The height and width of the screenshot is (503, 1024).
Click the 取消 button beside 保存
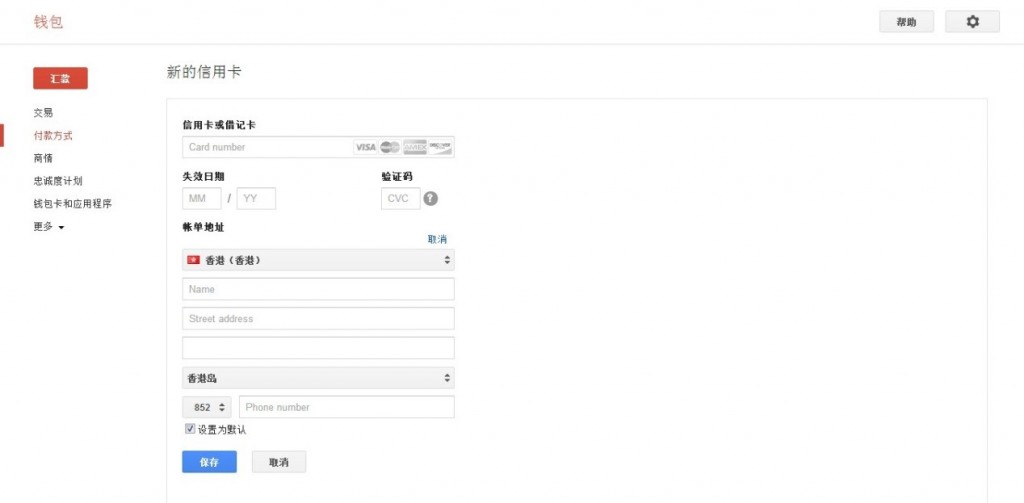tap(279, 462)
